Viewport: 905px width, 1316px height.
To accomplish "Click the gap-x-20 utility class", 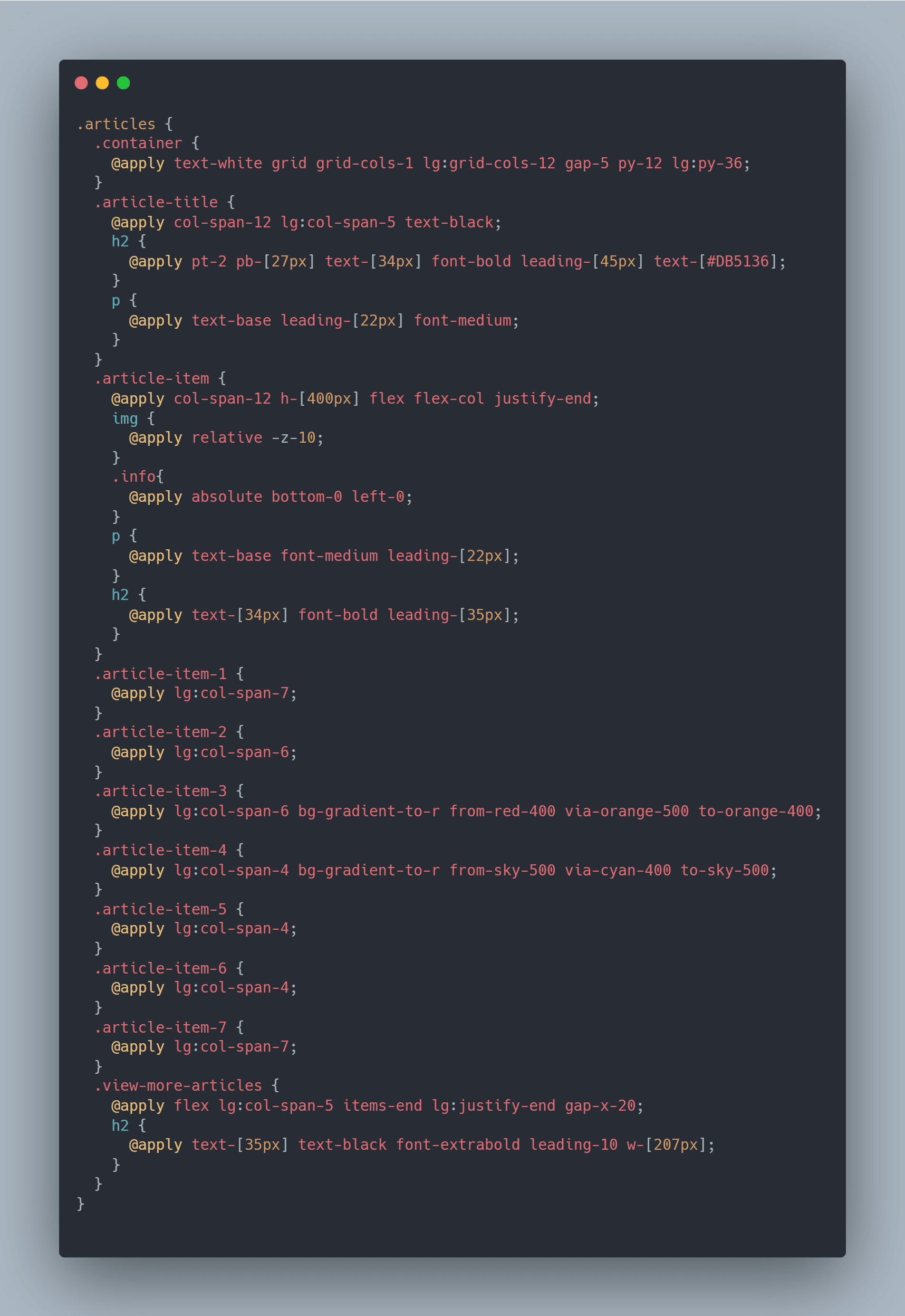I will tap(600, 1105).
